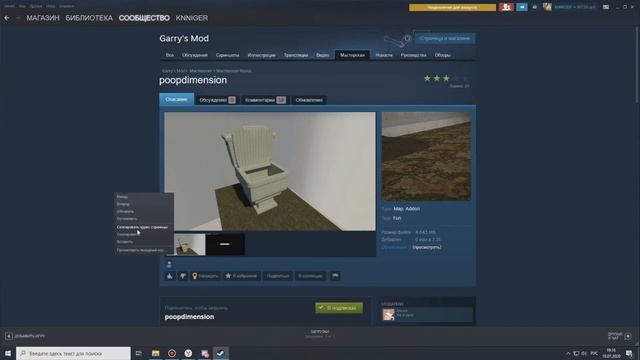Image resolution: width=640 pixels, height=360 pixels.
Task: Select the toilet screenshot thumbnail
Action: (189, 244)
